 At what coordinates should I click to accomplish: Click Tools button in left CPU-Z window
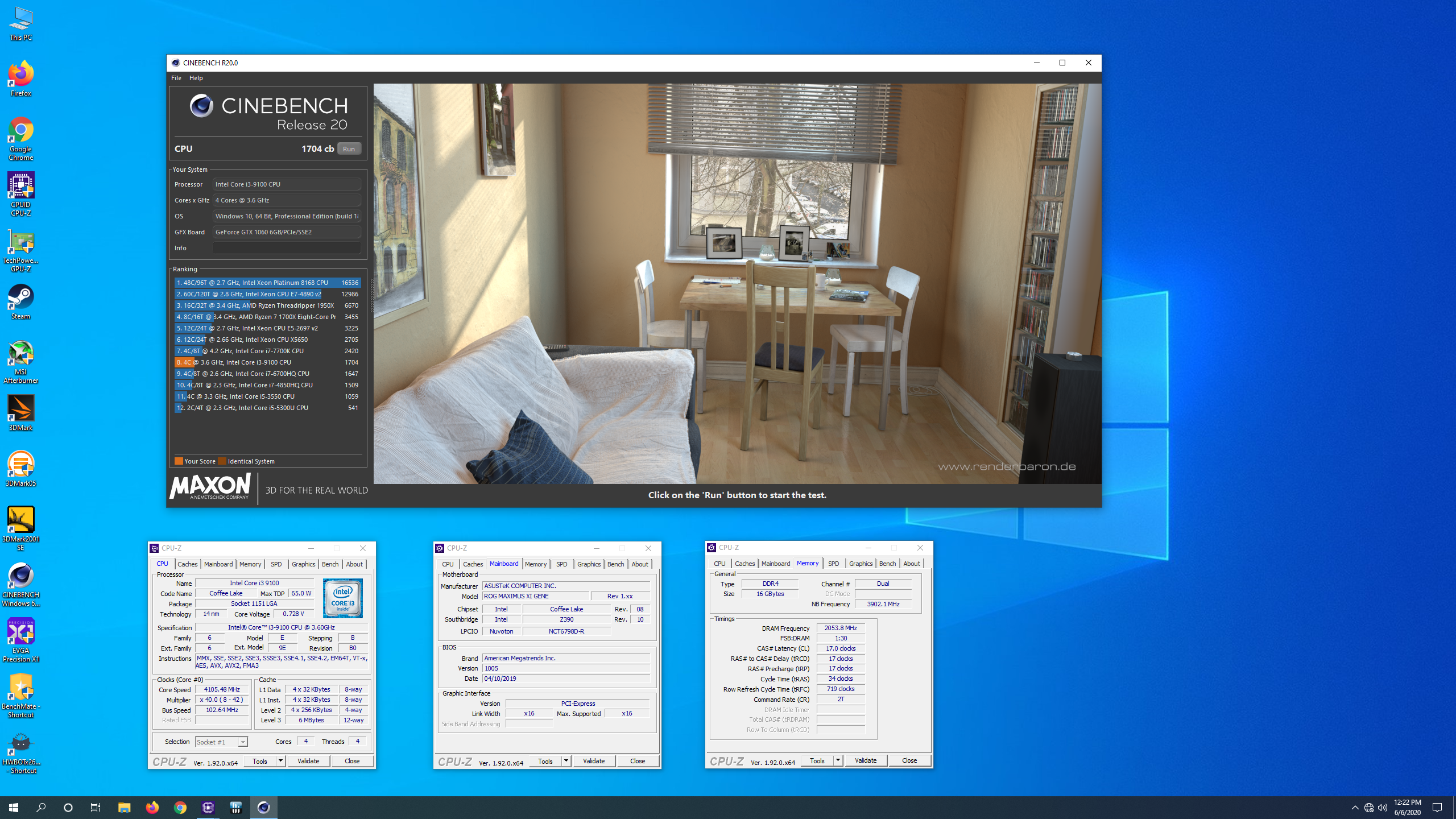260,761
